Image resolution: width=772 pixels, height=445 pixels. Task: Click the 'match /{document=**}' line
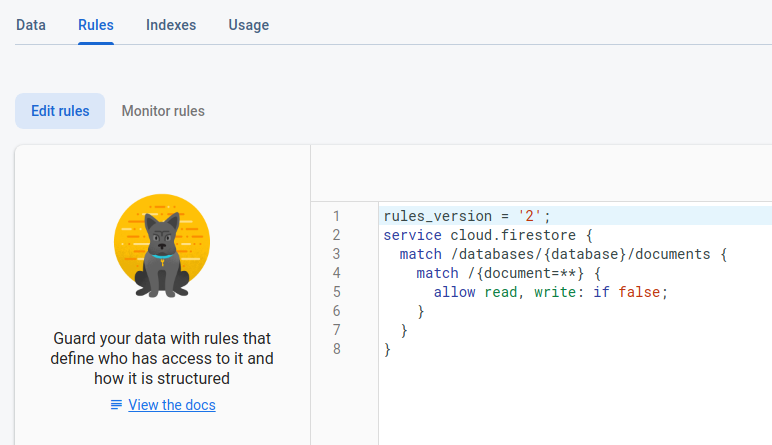tap(509, 273)
